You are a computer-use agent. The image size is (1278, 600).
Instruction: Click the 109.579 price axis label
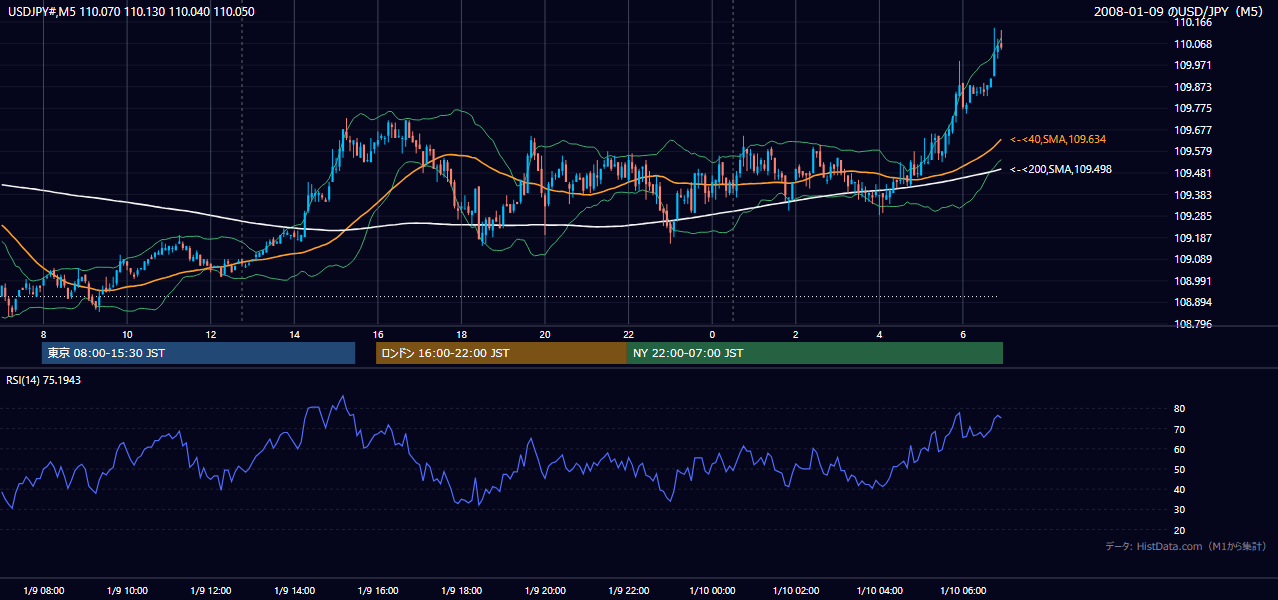(1193, 152)
